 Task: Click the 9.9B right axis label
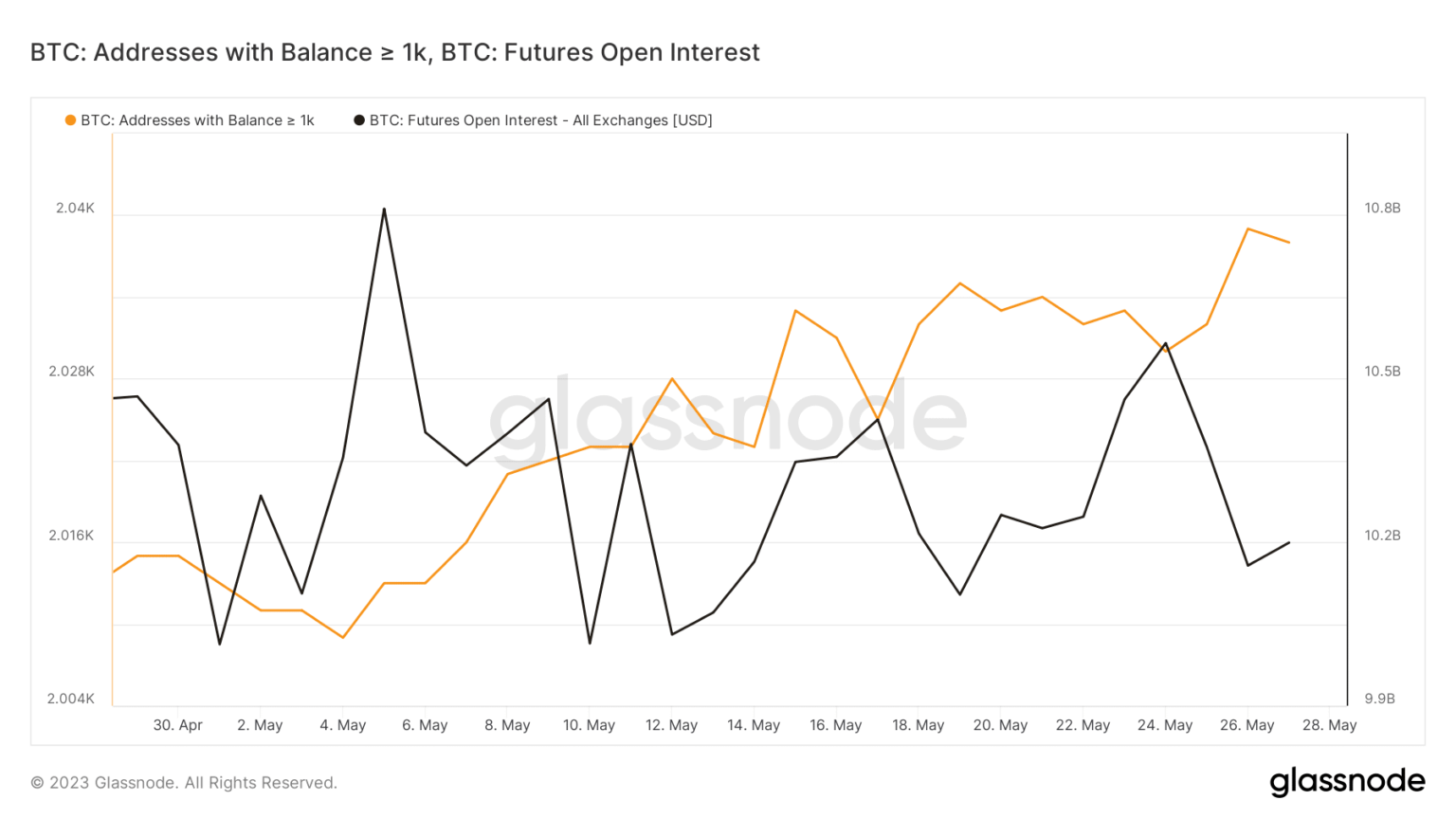pyautogui.click(x=1379, y=699)
